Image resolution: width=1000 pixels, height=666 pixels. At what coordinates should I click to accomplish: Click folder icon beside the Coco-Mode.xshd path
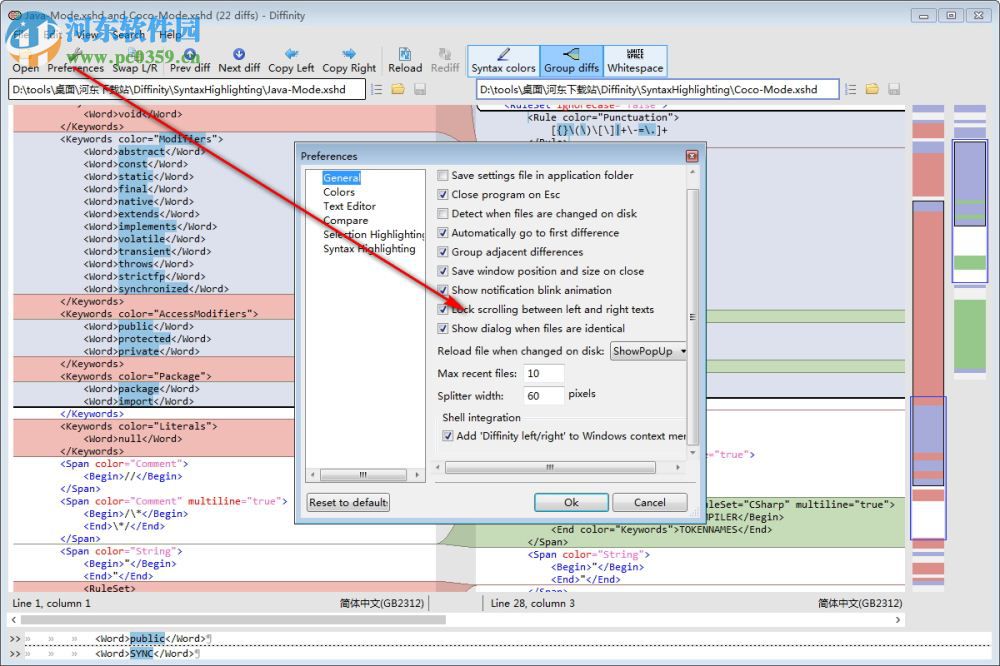872,89
